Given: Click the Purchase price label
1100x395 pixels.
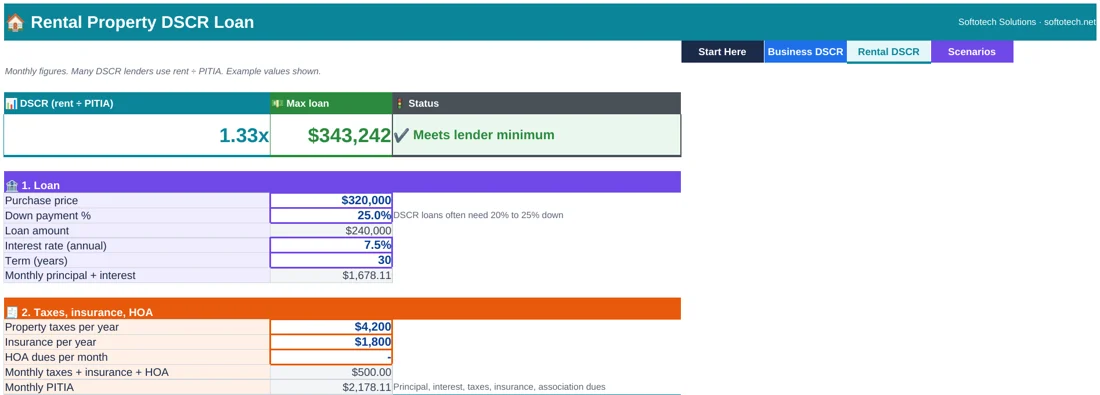Looking at the screenshot, I should tap(41, 201).
